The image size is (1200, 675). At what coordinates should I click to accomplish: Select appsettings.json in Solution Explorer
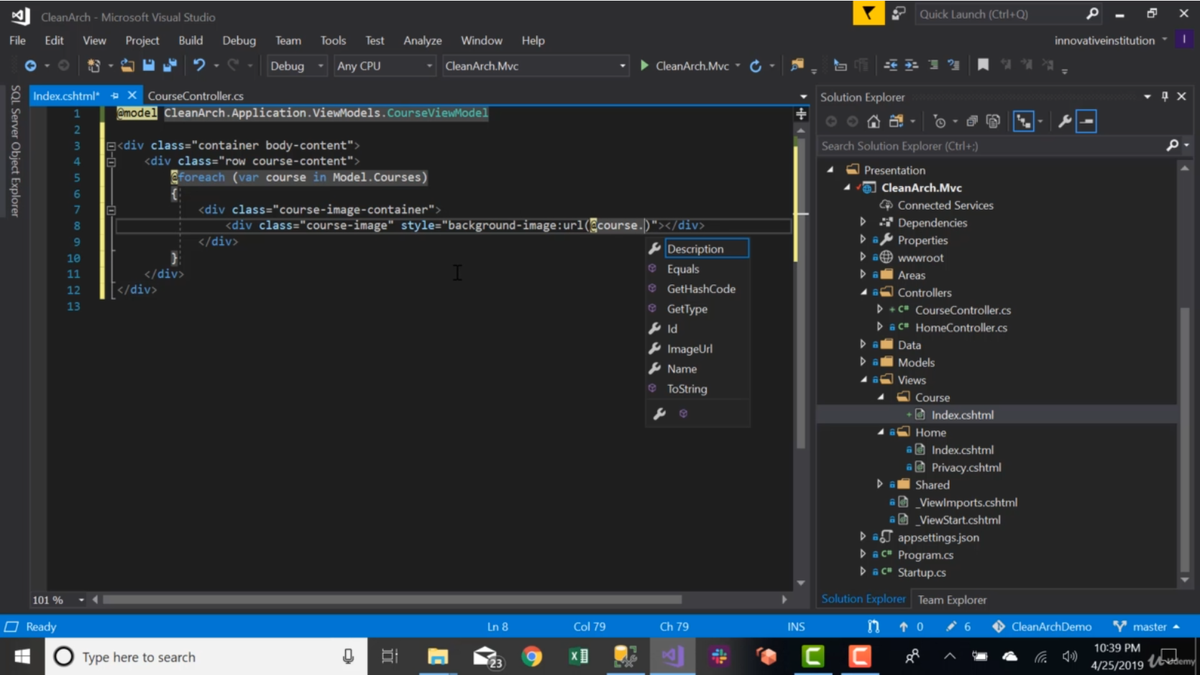click(x=938, y=538)
